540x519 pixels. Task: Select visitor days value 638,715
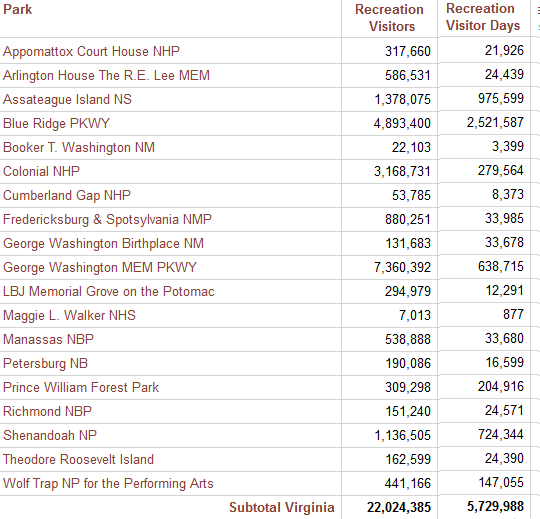tap(501, 267)
